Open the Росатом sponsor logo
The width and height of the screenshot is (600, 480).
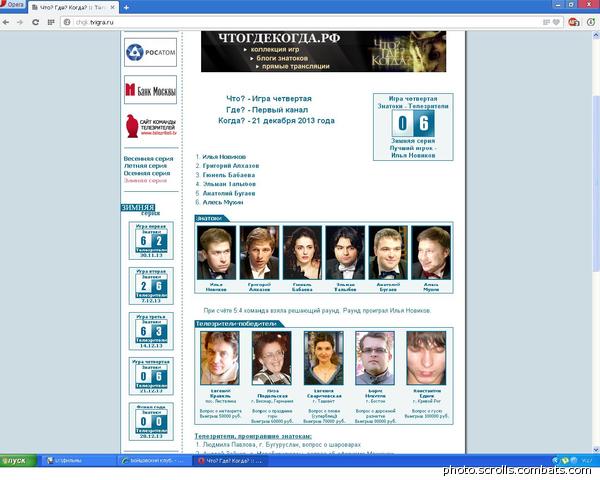pyautogui.click(x=150, y=52)
